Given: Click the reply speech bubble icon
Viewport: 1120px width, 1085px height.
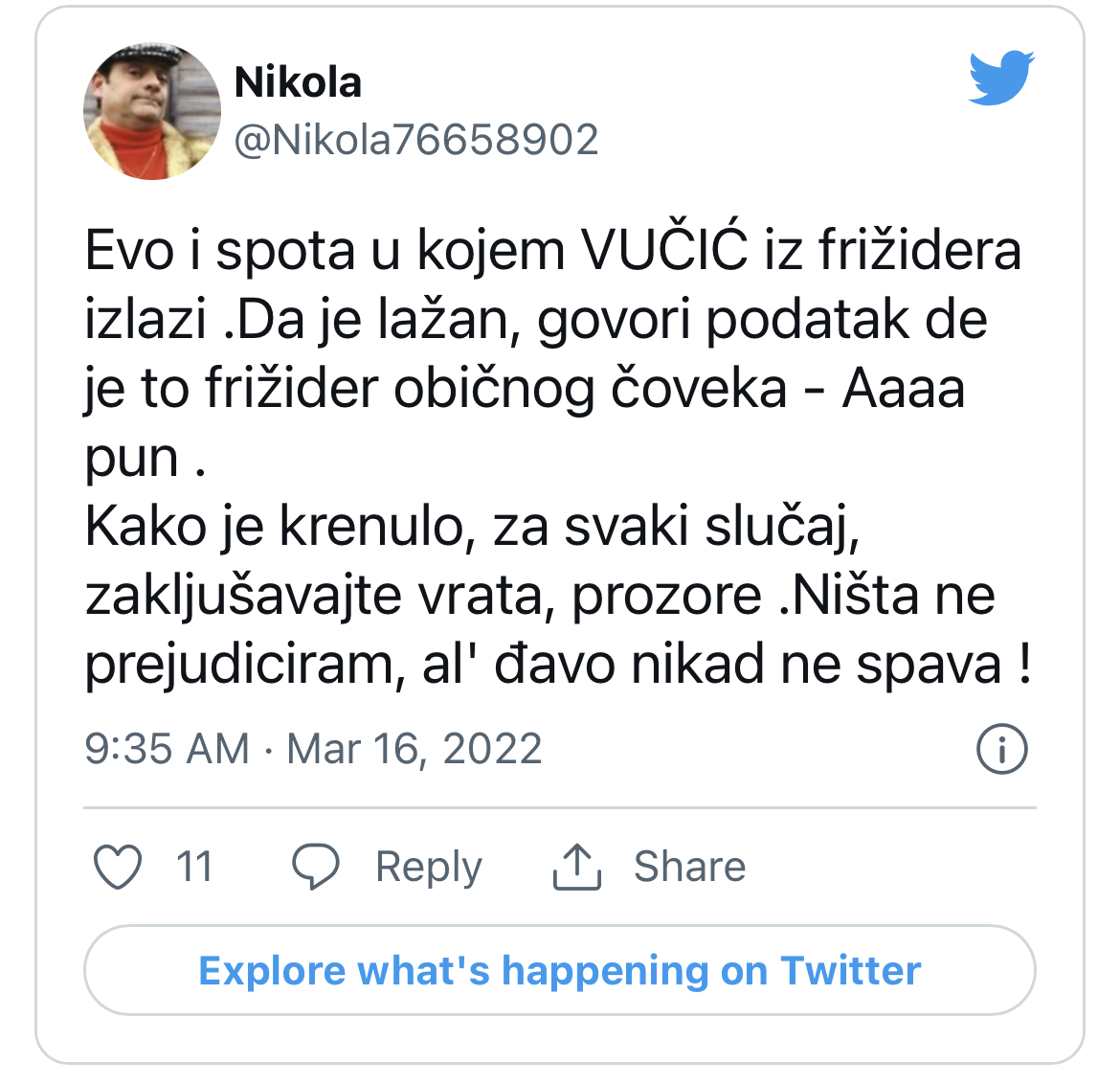Looking at the screenshot, I should [315, 866].
